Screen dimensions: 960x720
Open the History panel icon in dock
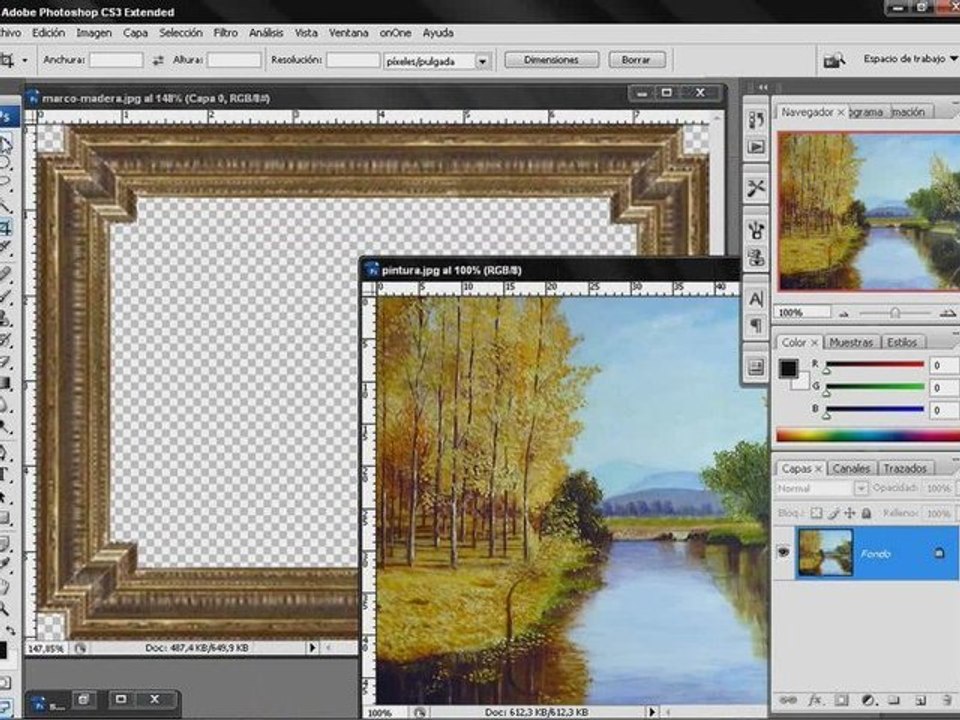(x=756, y=119)
